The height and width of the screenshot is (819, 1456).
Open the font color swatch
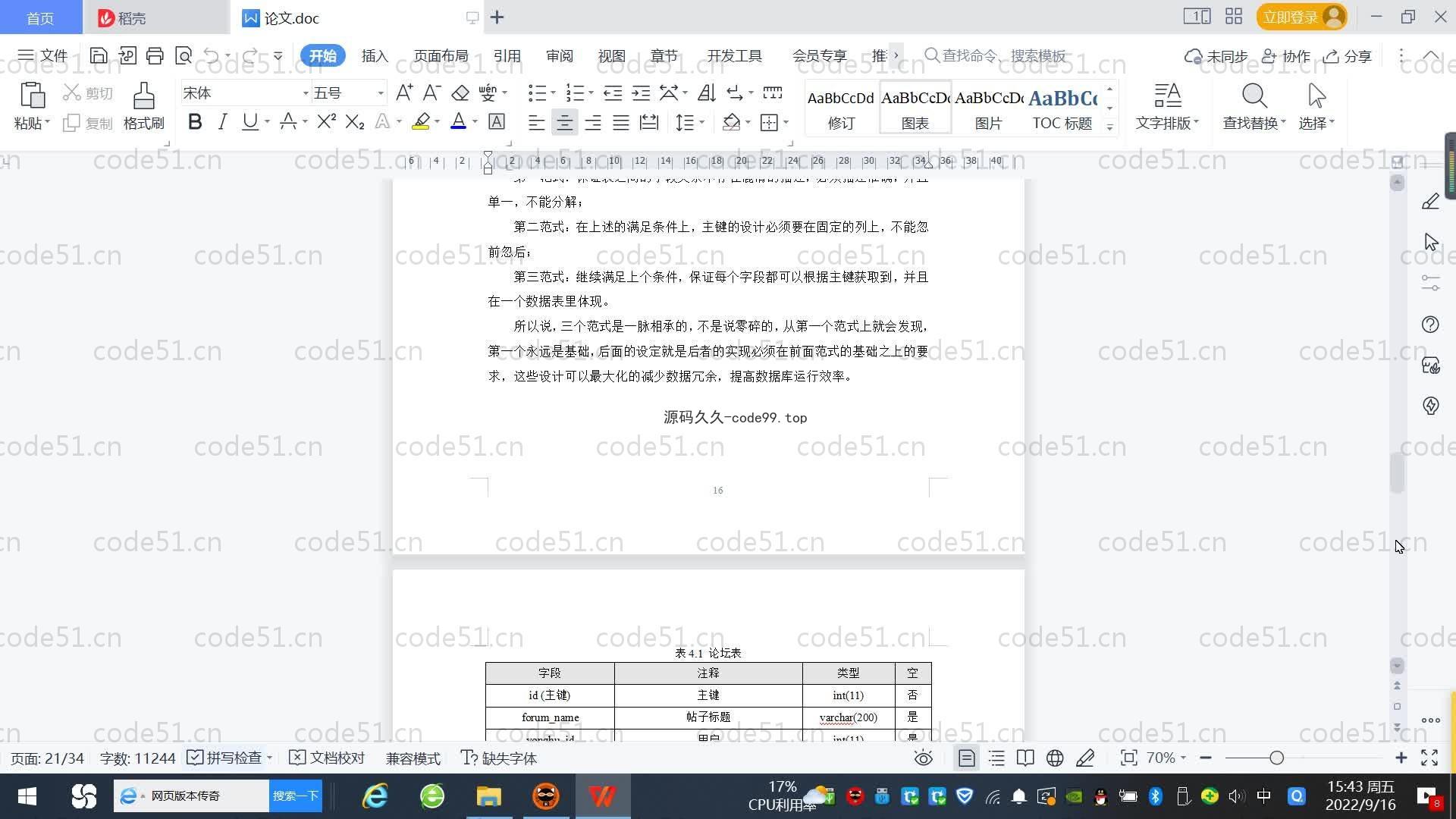pos(458,121)
